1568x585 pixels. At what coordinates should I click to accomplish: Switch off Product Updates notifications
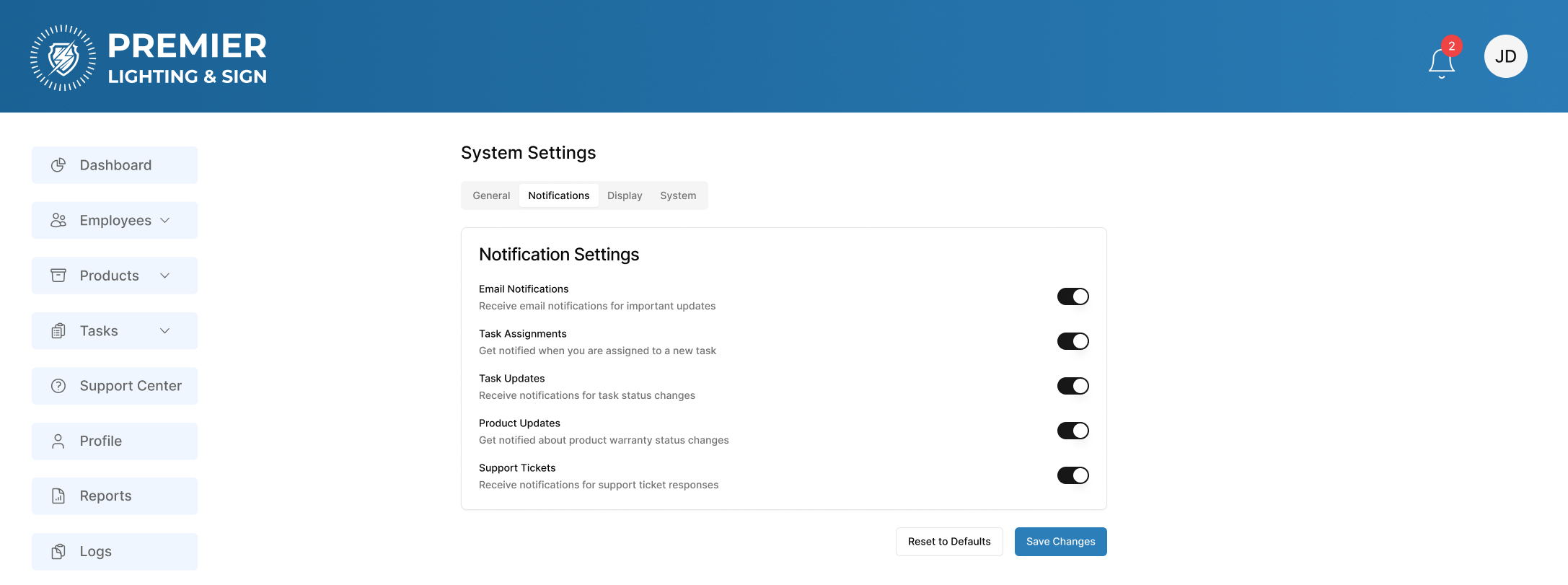click(1073, 431)
